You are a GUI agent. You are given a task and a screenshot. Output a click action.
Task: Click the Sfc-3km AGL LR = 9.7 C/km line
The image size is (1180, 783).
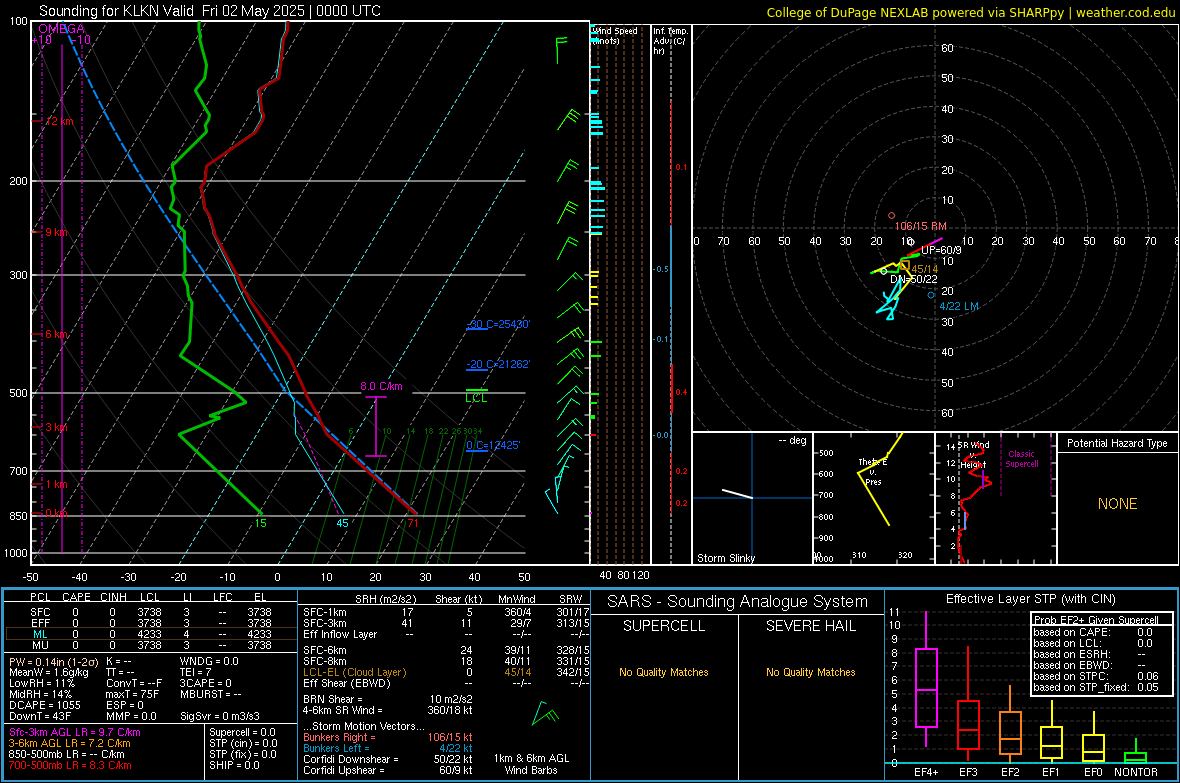coord(75,732)
